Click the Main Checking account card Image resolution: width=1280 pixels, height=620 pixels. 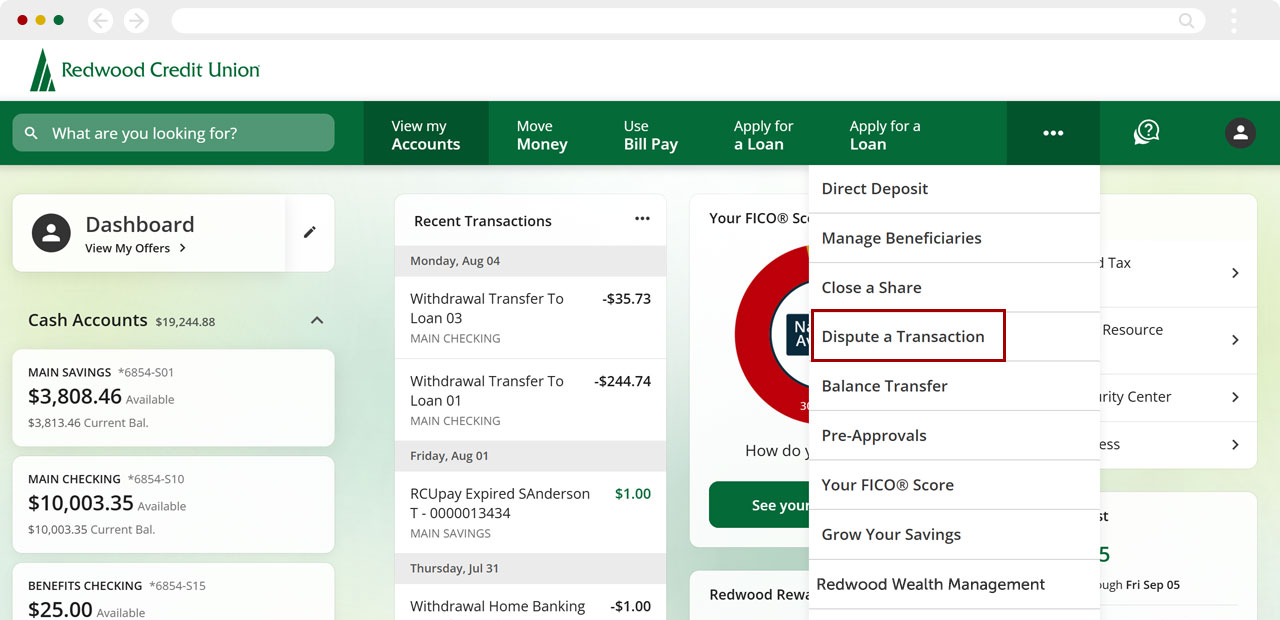coord(173,504)
